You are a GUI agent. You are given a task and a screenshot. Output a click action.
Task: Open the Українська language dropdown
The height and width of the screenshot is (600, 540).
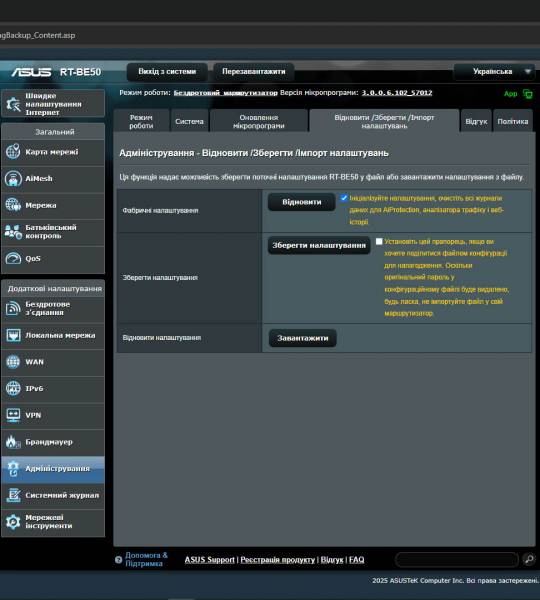tap(494, 72)
